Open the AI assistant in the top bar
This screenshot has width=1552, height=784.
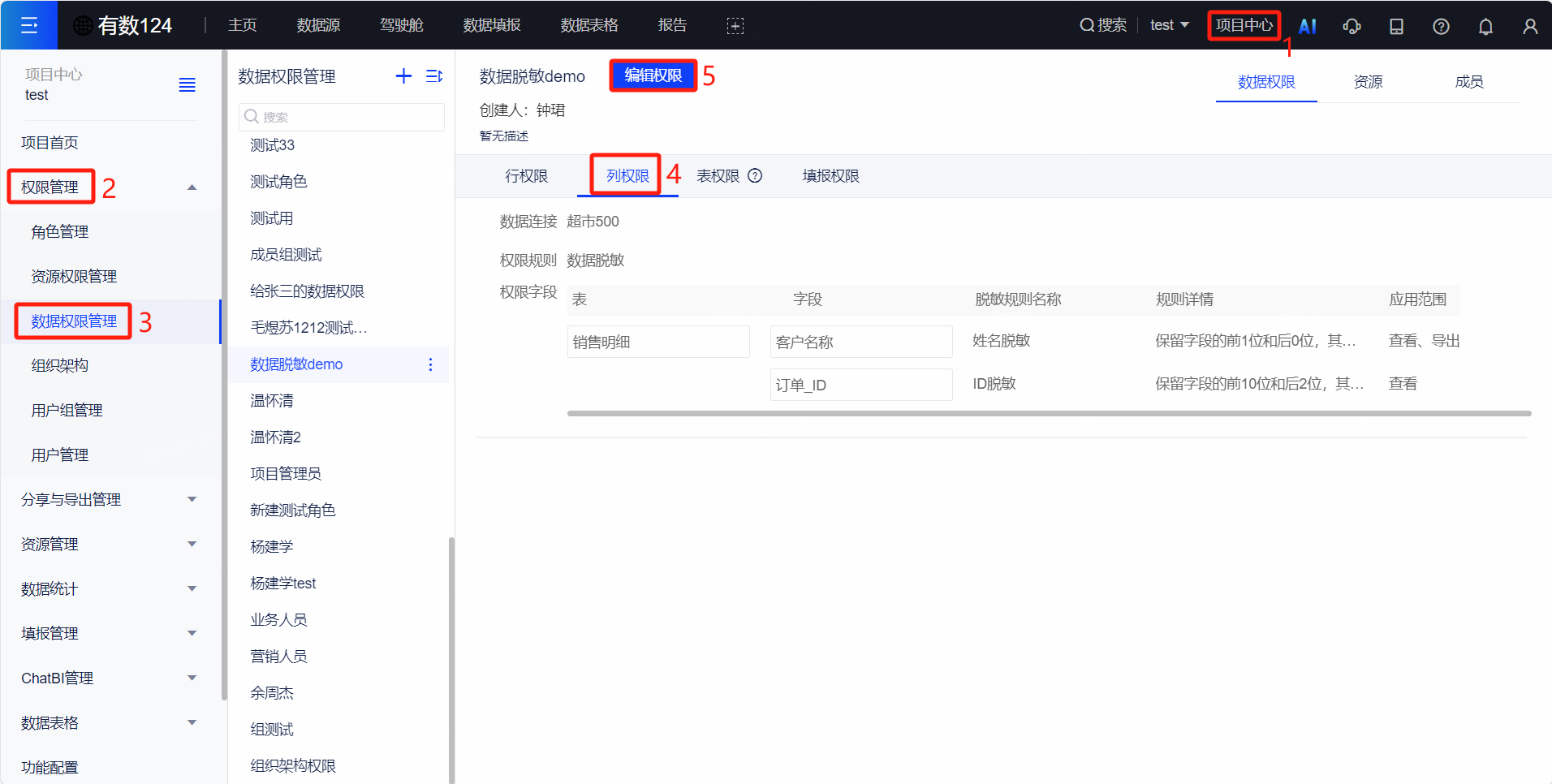1307,25
